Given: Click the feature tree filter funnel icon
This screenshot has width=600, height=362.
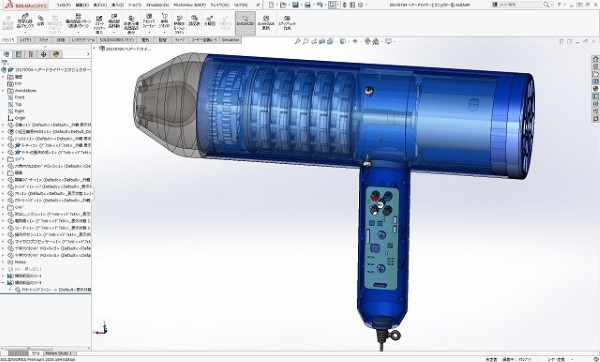Looking at the screenshot, I should (x=5, y=63).
